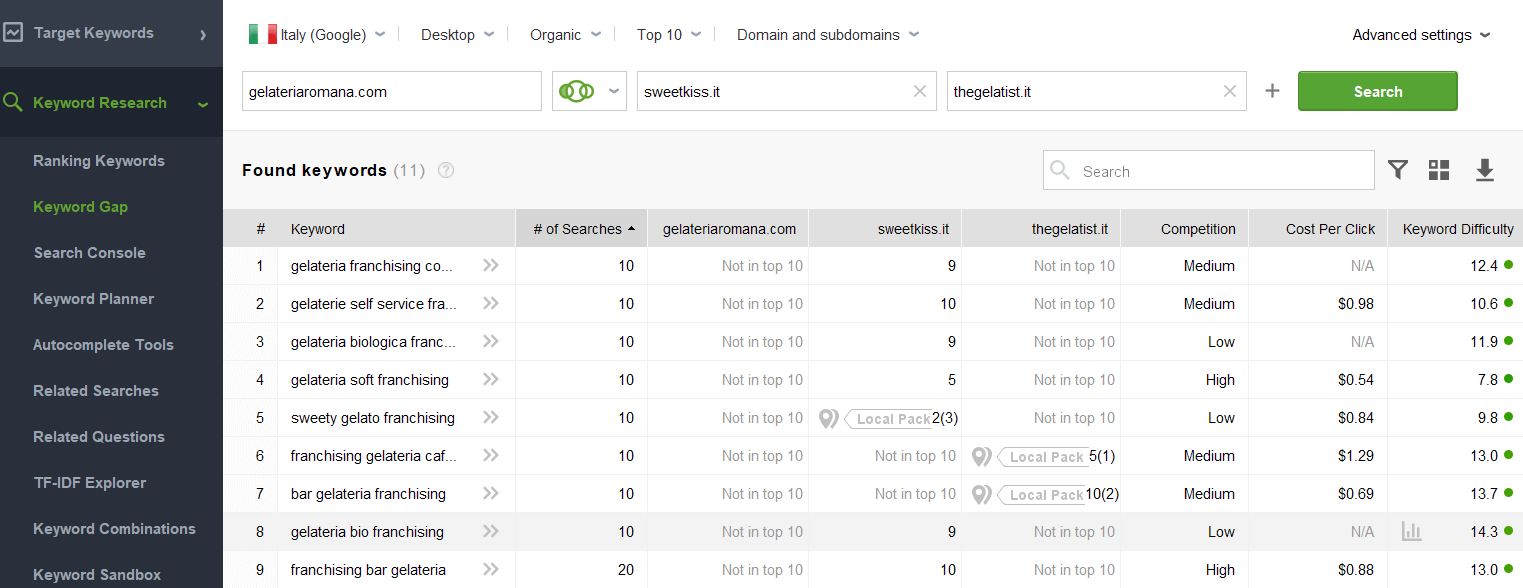Sort by Keyword column header
Viewport: 1523px width, 588px height.
pos(397,229)
